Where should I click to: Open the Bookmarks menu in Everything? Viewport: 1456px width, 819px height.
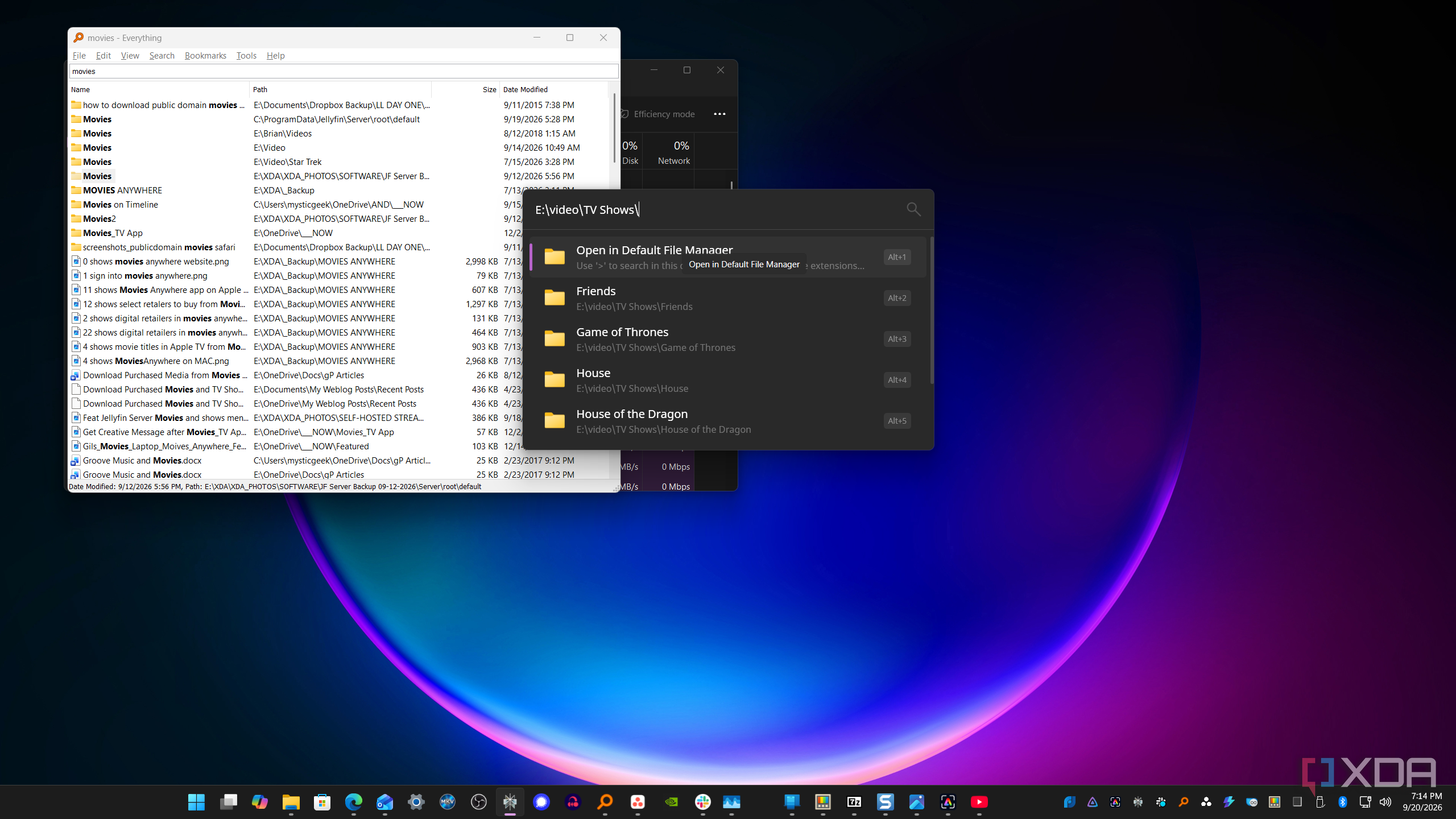(205, 55)
